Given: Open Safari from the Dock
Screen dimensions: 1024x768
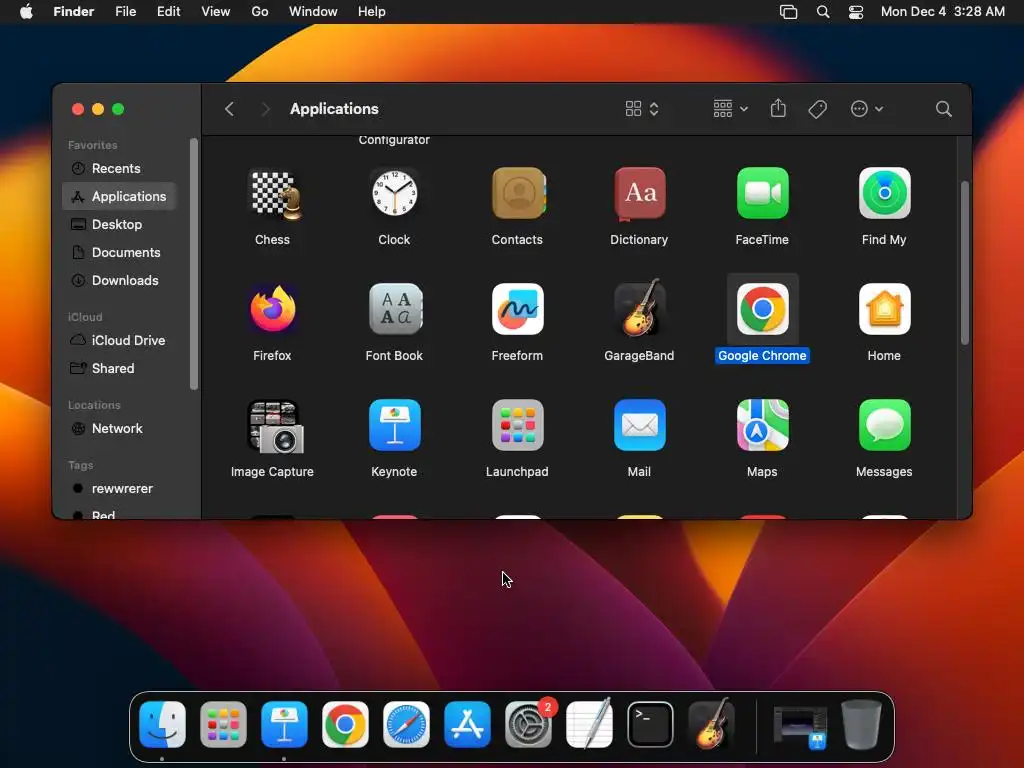Looking at the screenshot, I should coord(406,724).
